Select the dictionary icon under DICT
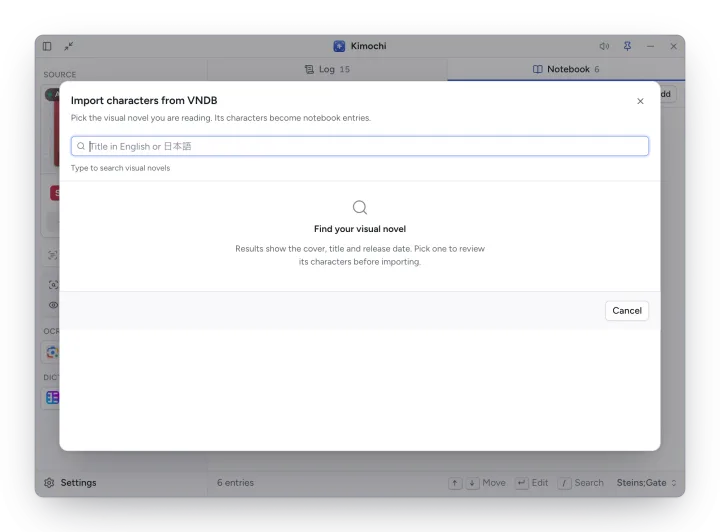720x532 pixels. pos(52,398)
